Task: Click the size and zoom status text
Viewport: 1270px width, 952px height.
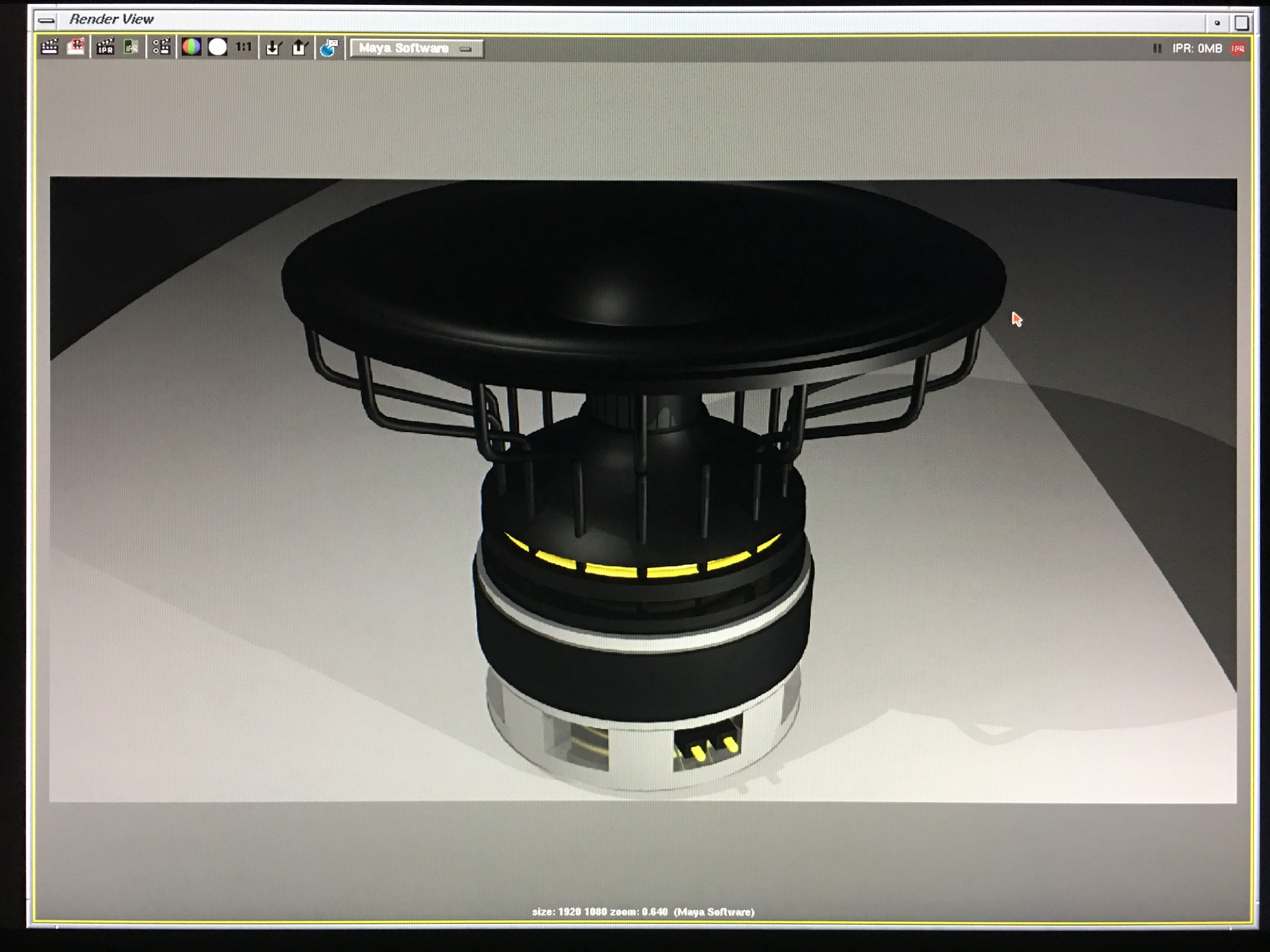Action: 643,911
